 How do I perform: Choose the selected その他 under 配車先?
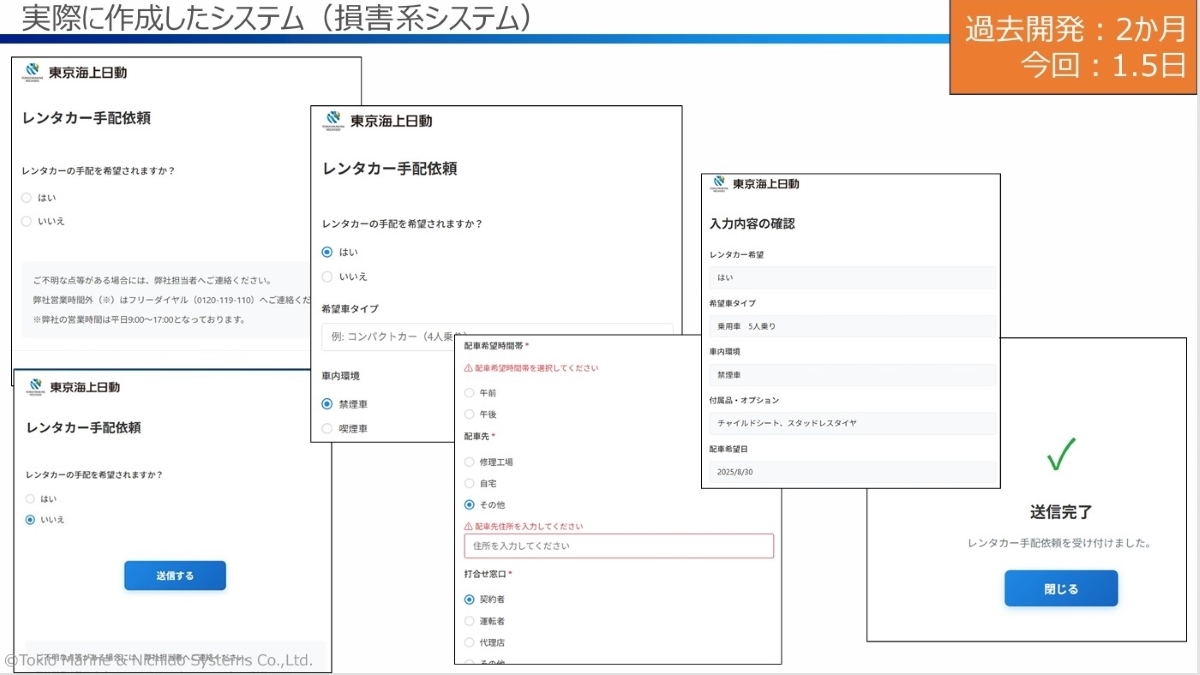click(469, 505)
